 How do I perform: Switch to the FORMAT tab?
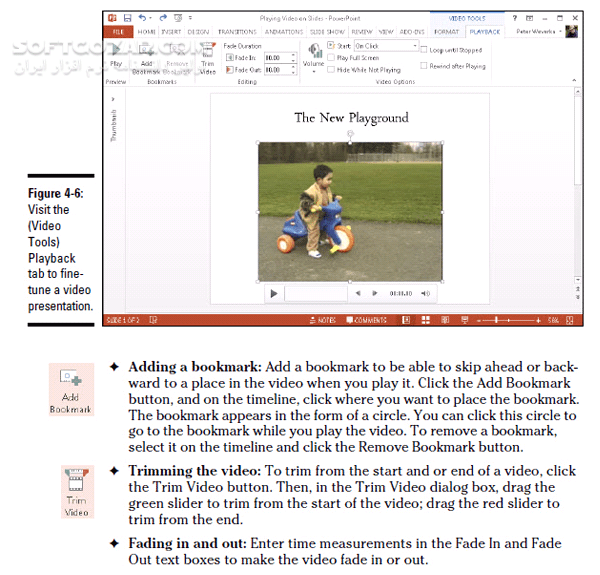click(447, 32)
